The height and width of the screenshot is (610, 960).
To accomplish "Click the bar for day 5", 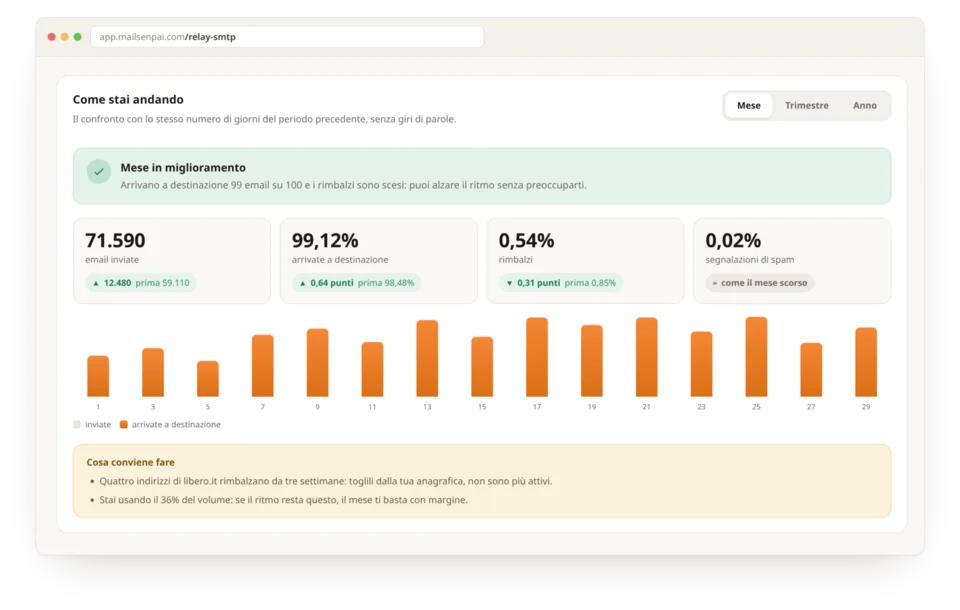I will coord(208,379).
